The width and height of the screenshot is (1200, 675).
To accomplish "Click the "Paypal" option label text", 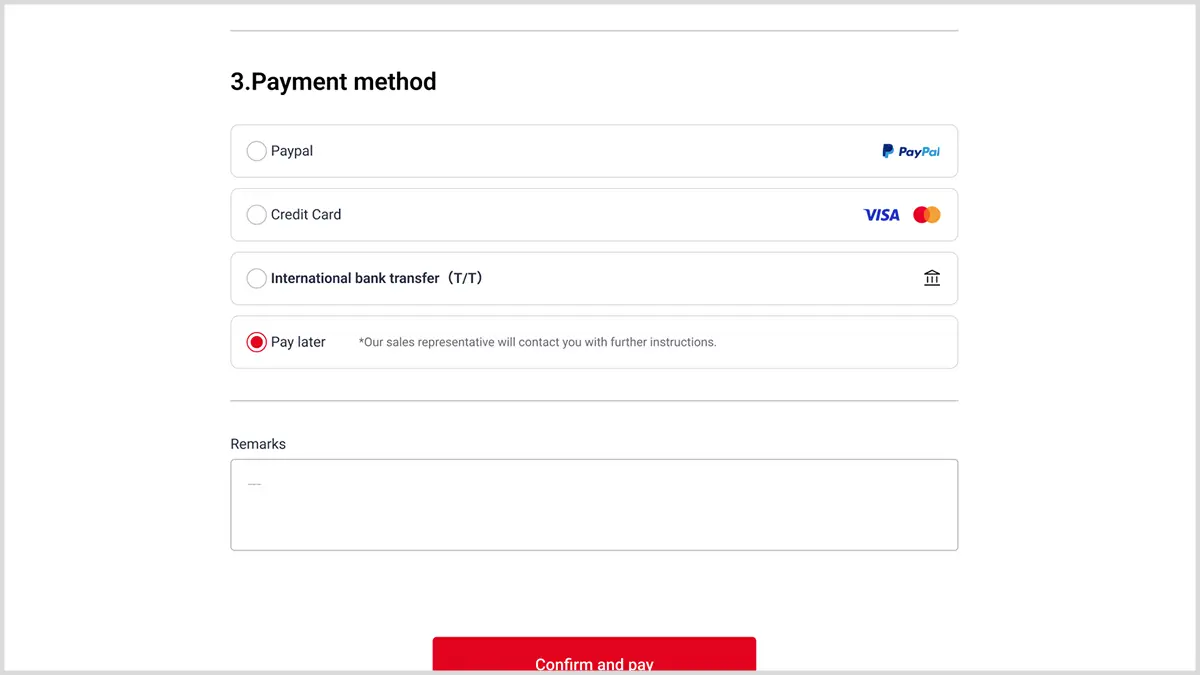I will (292, 151).
